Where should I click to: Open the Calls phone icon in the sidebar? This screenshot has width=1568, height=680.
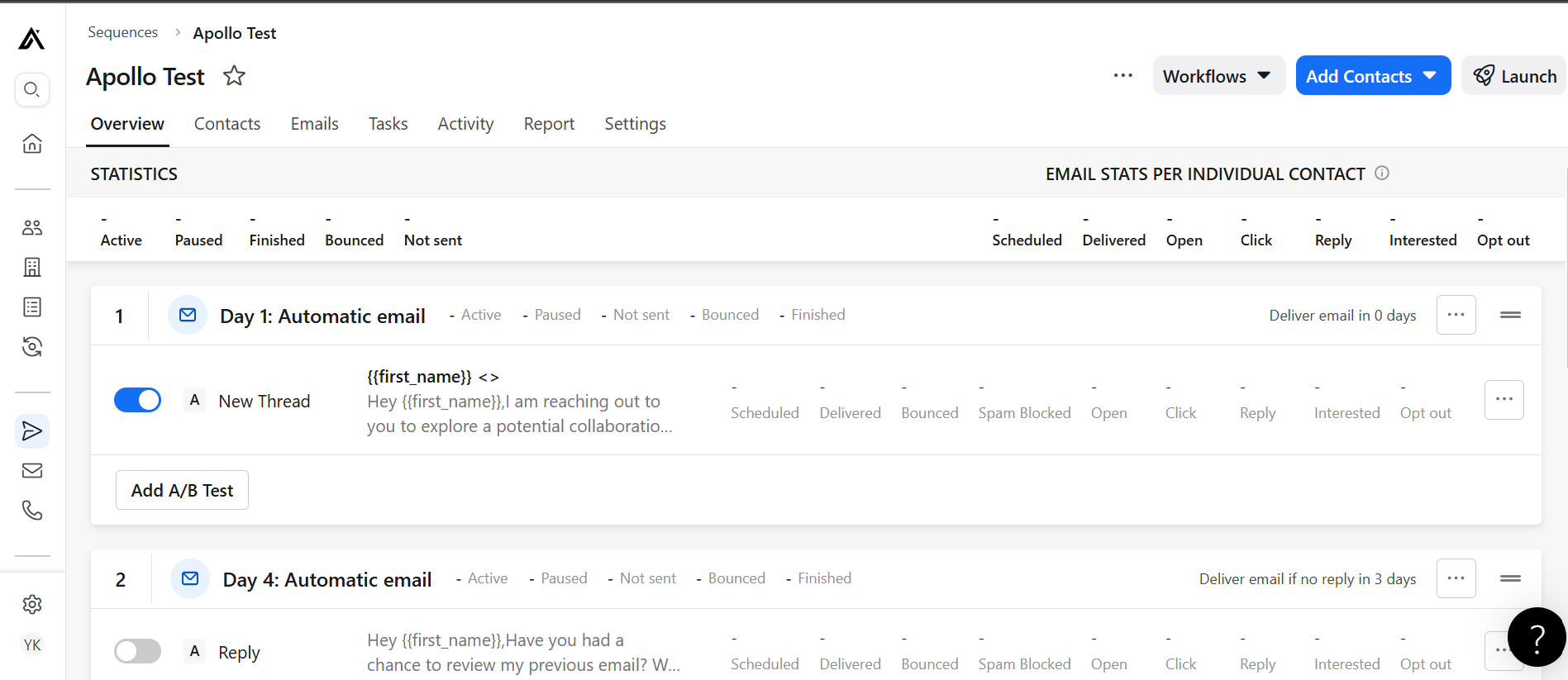pyautogui.click(x=31, y=511)
